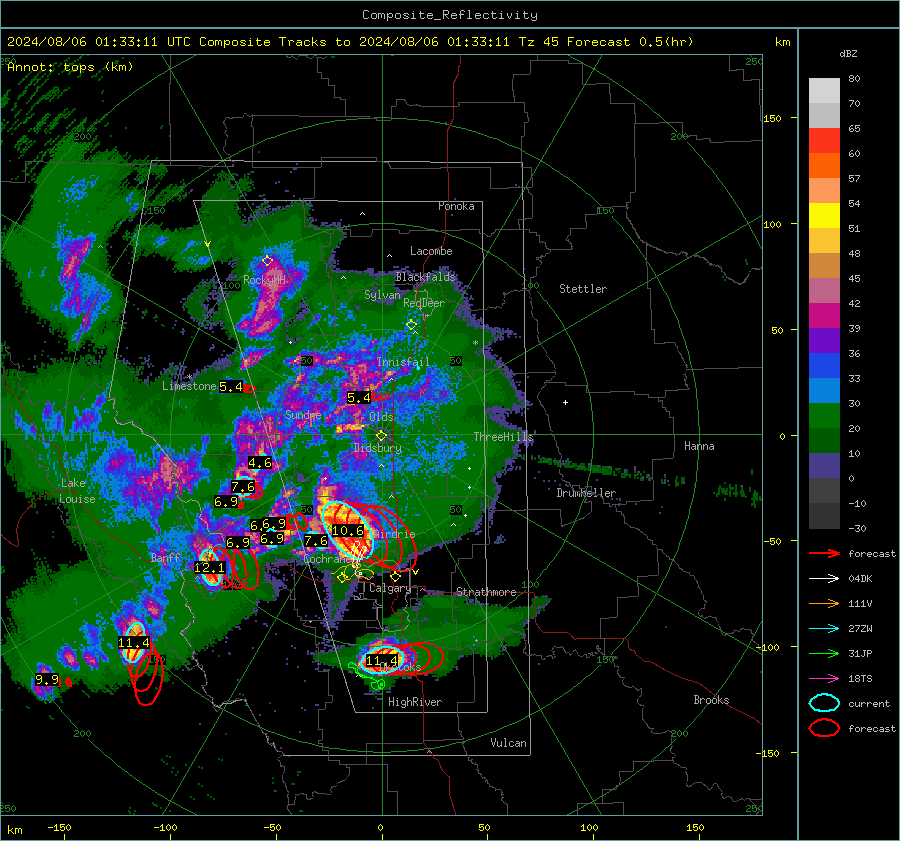Screen dimensions: 900x841
Task: Click the Ponoka city label
Action: 456,206
